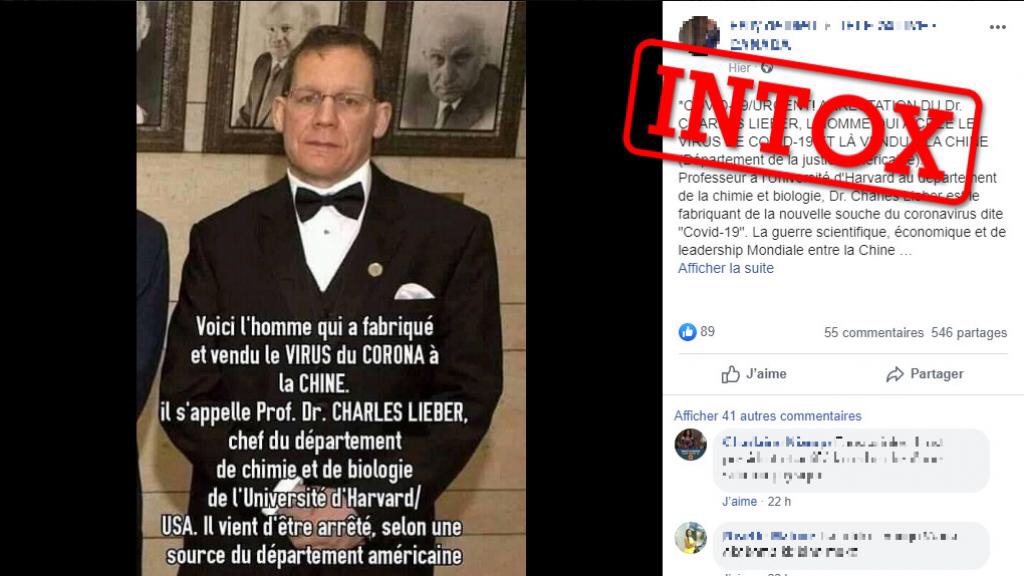Click the public globe privacy icon
This screenshot has height=576, width=1024.
click(767, 68)
